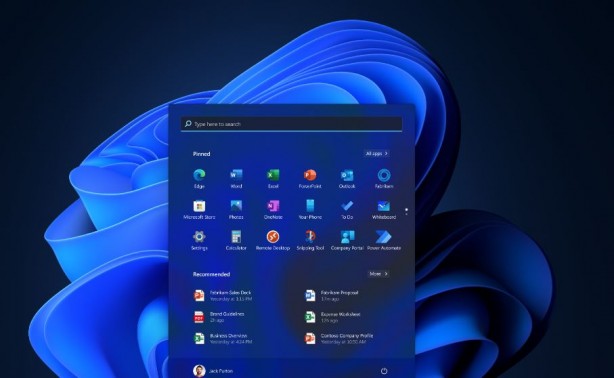Launch PowerPoint pinned app

[x=310, y=179]
